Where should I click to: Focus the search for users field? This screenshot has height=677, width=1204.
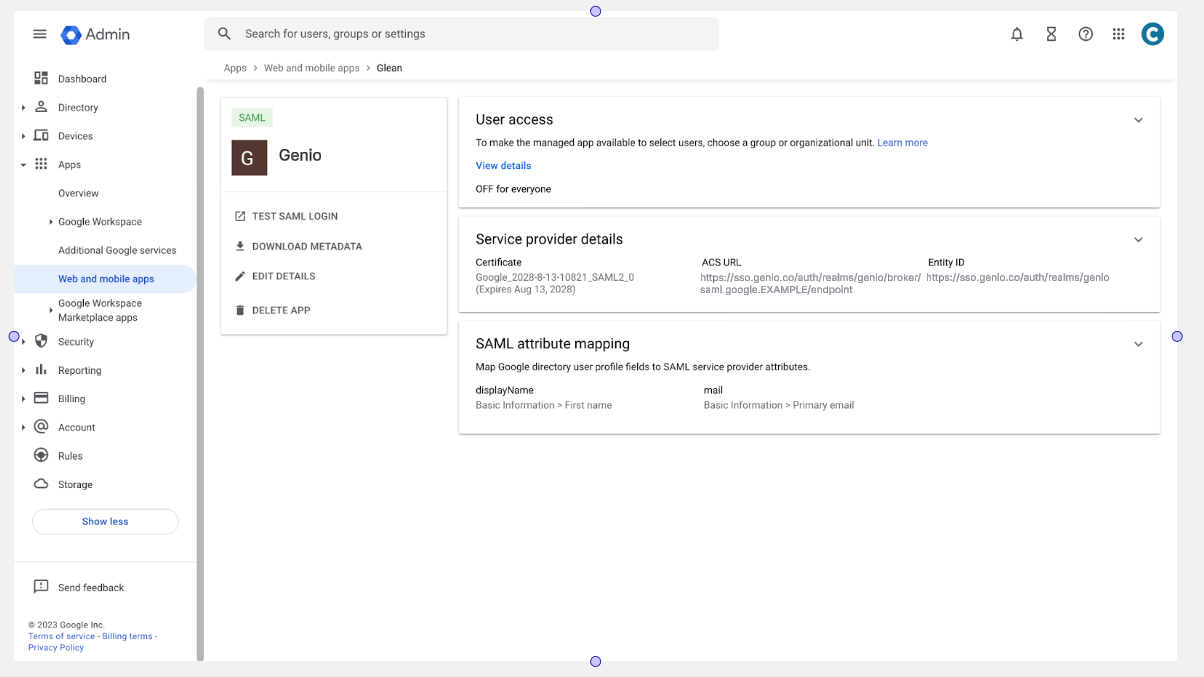pyautogui.click(x=461, y=34)
